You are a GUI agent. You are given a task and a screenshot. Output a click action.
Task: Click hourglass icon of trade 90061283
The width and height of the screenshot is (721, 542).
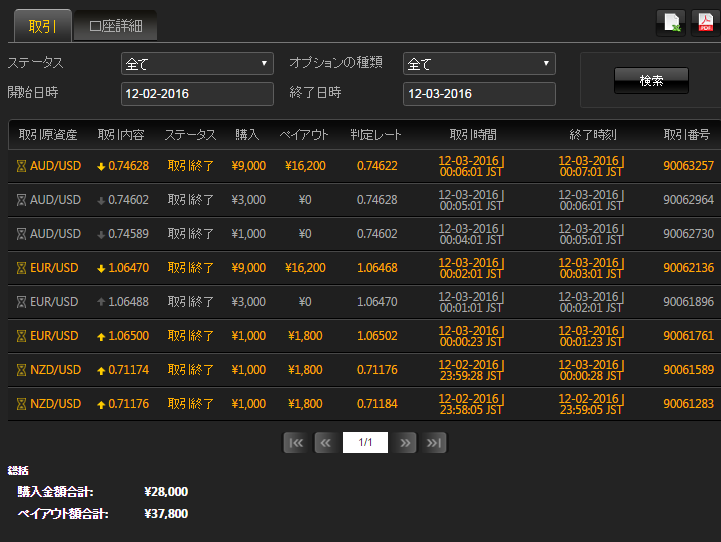point(21,404)
